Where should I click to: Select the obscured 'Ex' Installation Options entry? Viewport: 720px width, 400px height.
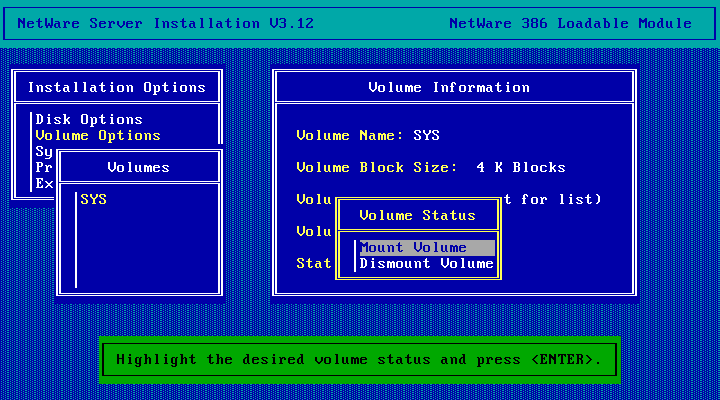pos(44,184)
